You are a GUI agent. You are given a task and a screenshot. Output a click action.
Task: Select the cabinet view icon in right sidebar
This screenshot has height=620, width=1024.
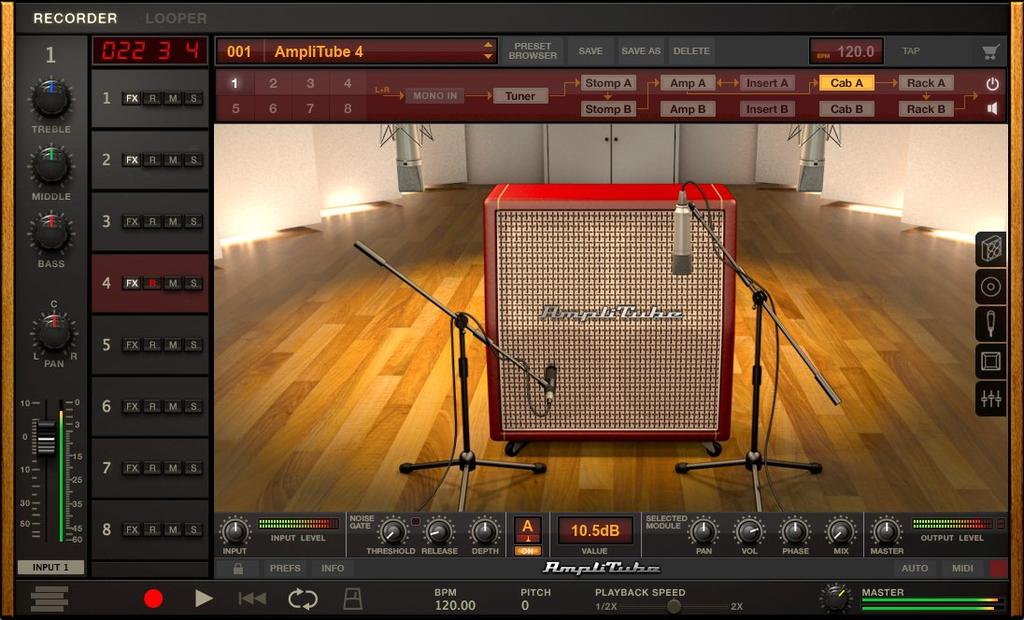point(991,248)
